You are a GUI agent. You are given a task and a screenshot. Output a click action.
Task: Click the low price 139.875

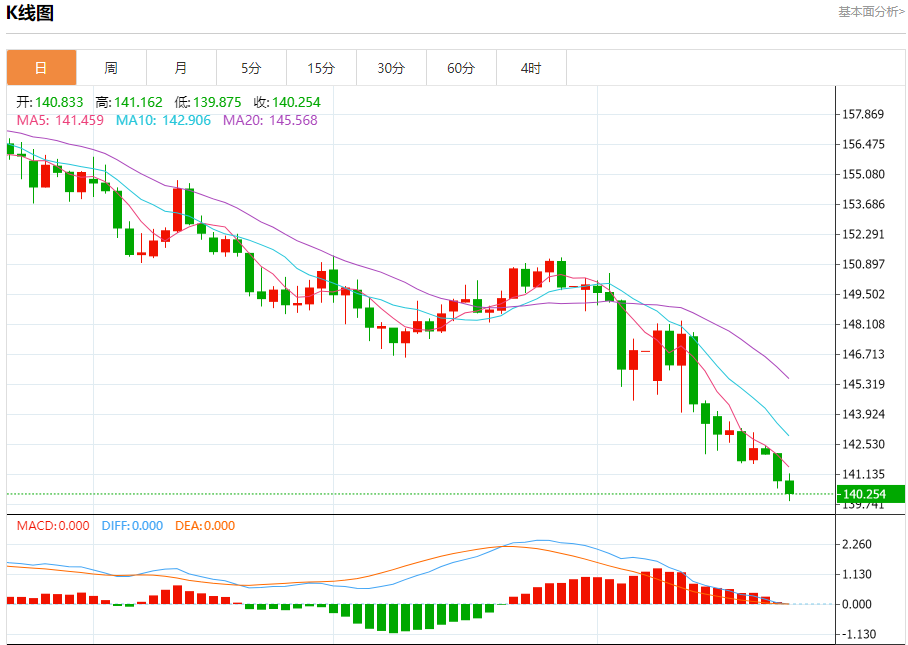coord(217,102)
